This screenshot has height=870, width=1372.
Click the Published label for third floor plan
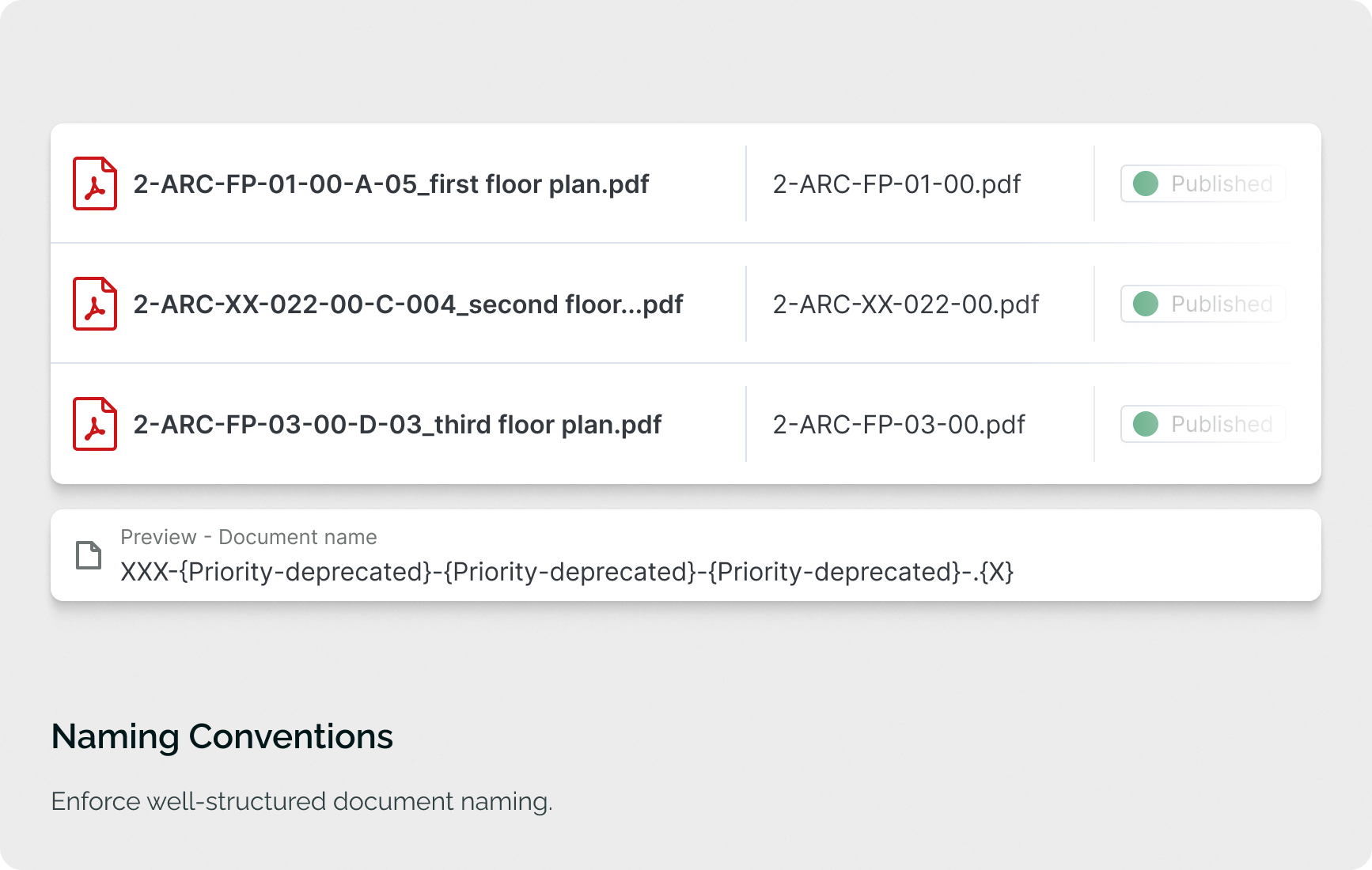(1221, 425)
